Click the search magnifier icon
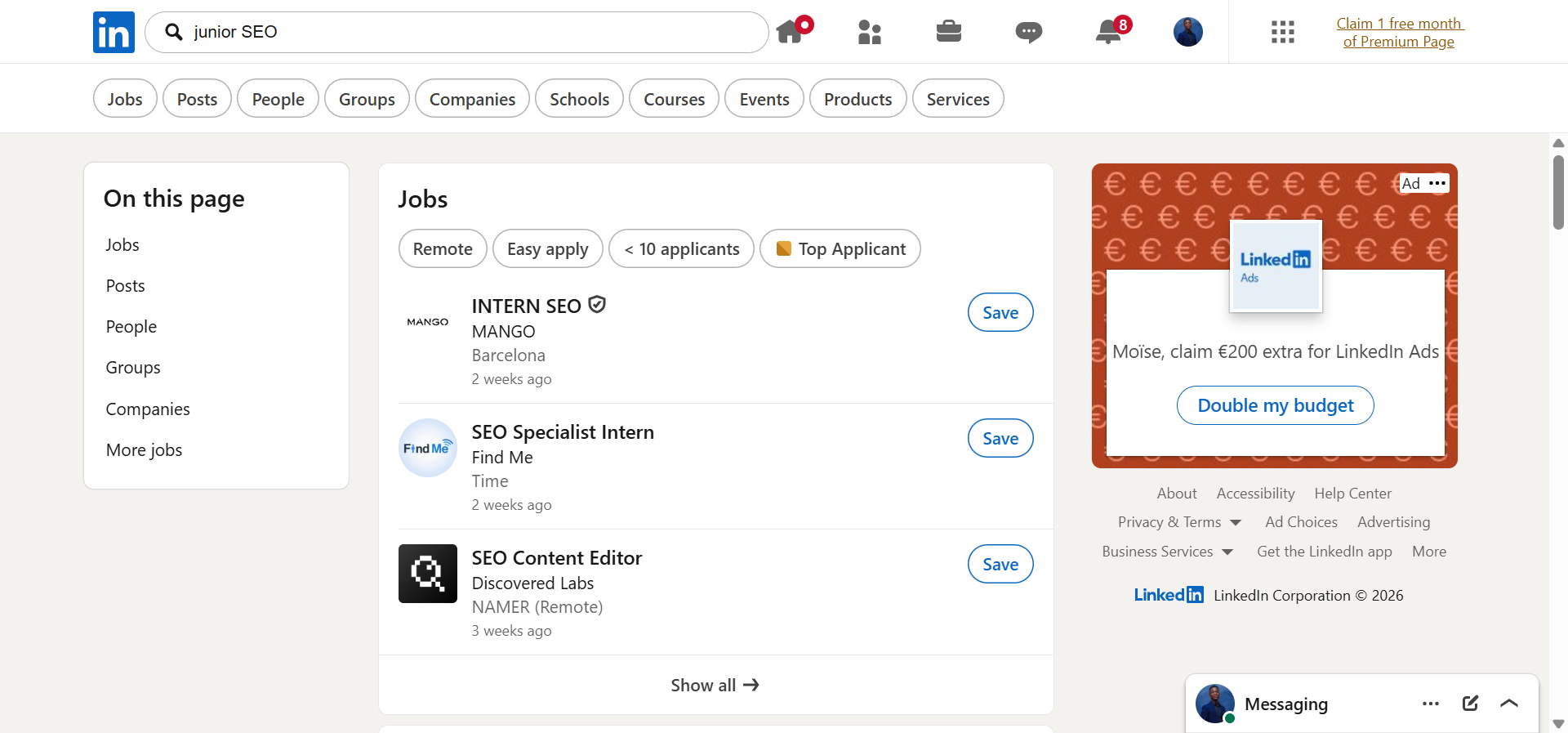The width and height of the screenshot is (1568, 733). click(173, 32)
